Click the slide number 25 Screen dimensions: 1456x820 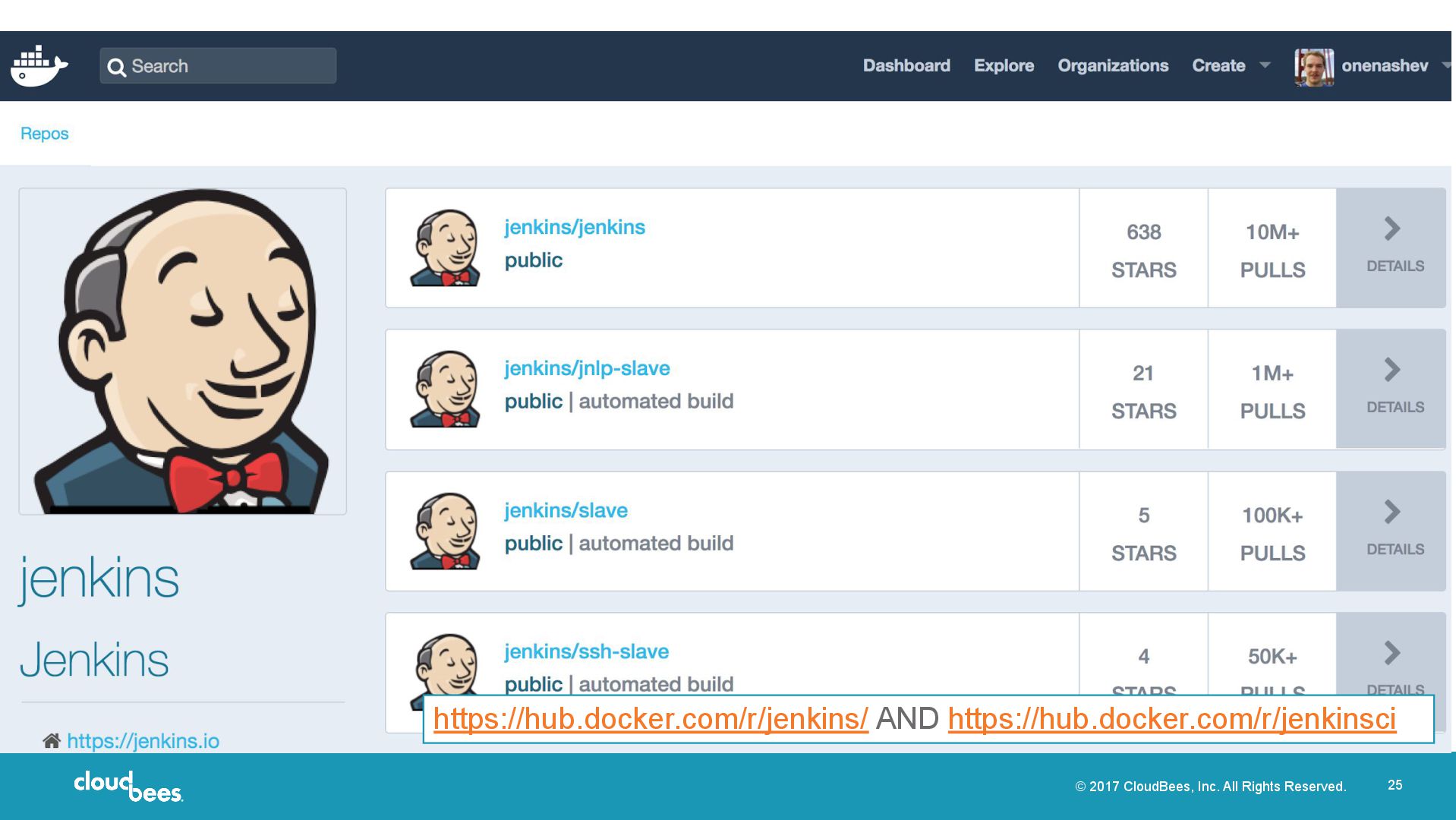click(x=1395, y=785)
